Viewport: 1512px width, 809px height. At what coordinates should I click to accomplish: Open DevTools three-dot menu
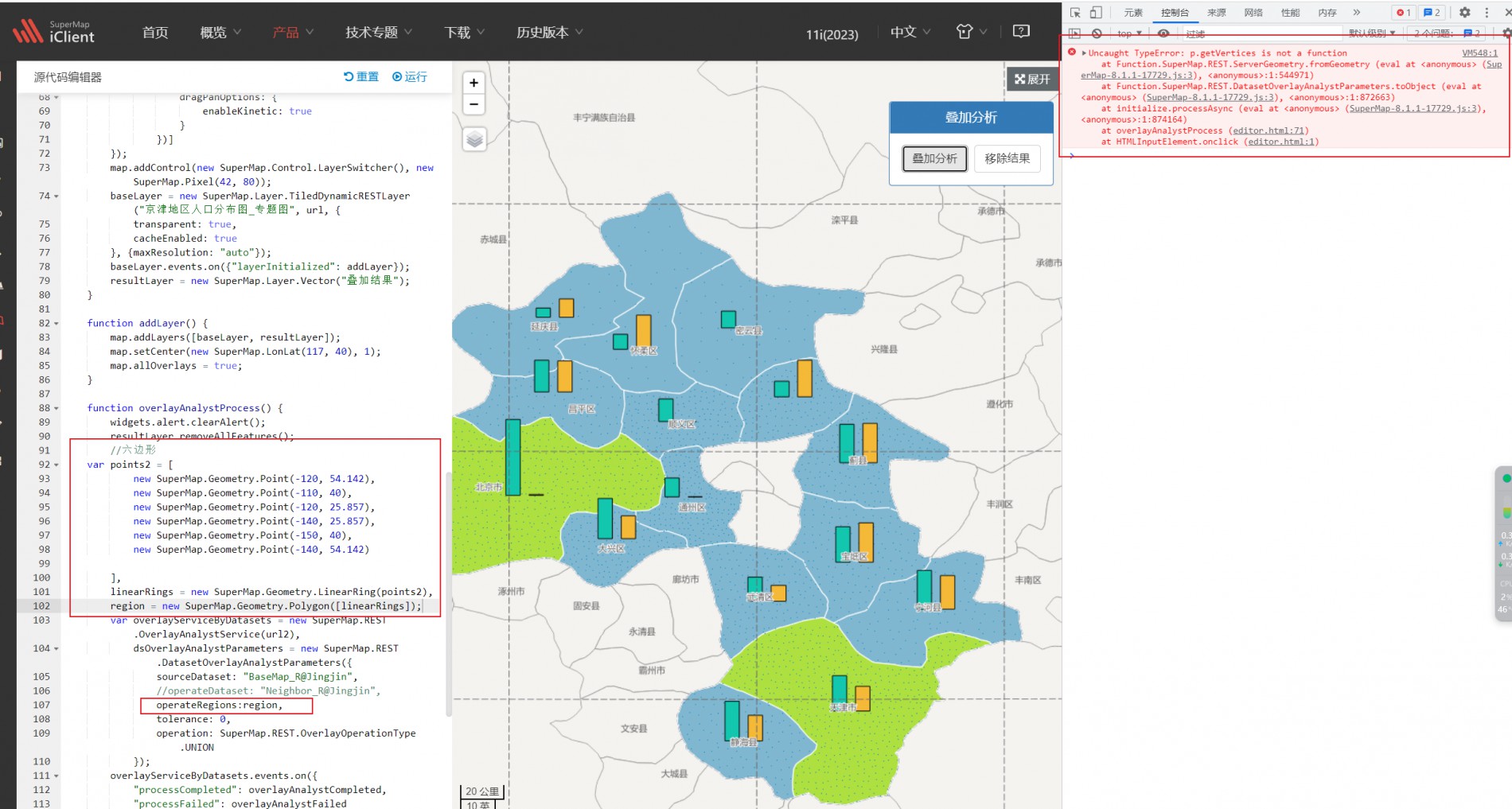tap(1487, 12)
